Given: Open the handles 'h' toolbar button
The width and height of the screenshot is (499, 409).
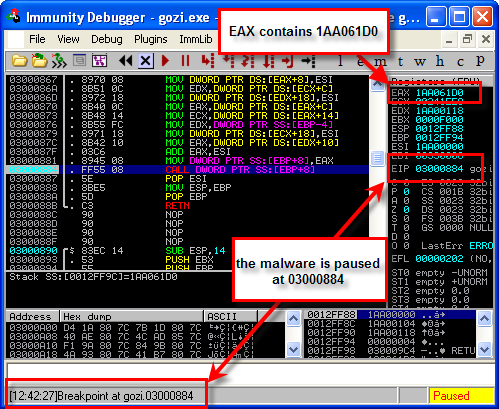Looking at the screenshot, I should 440,61.
